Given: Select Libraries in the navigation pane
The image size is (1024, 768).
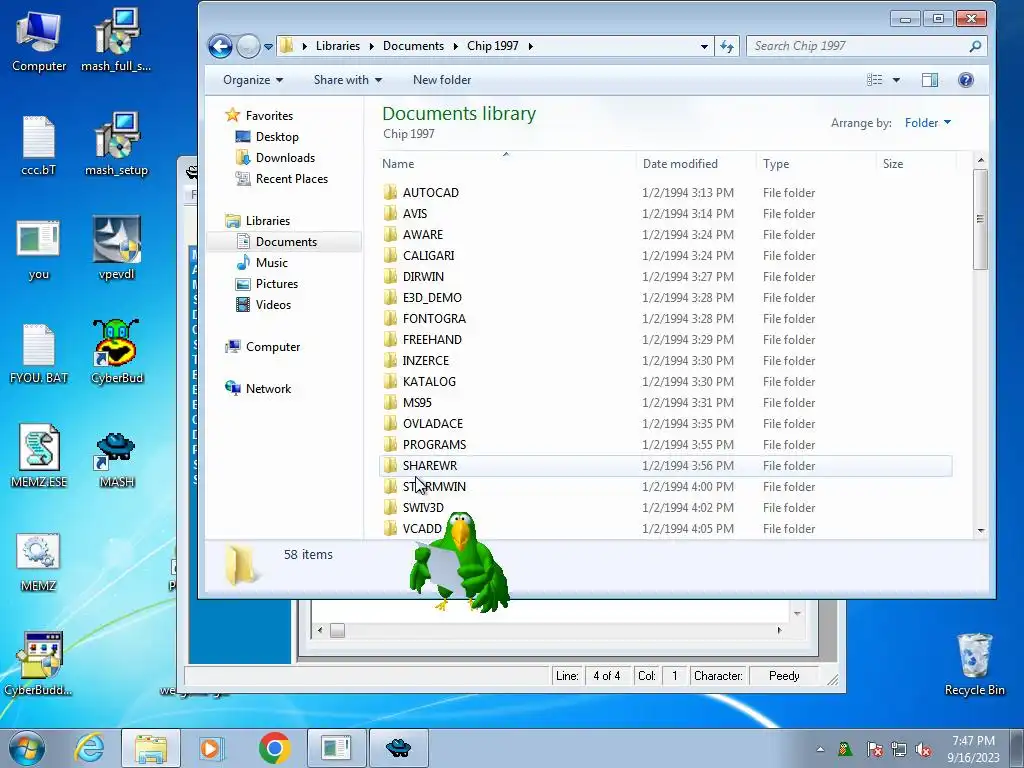Looking at the screenshot, I should 268,221.
